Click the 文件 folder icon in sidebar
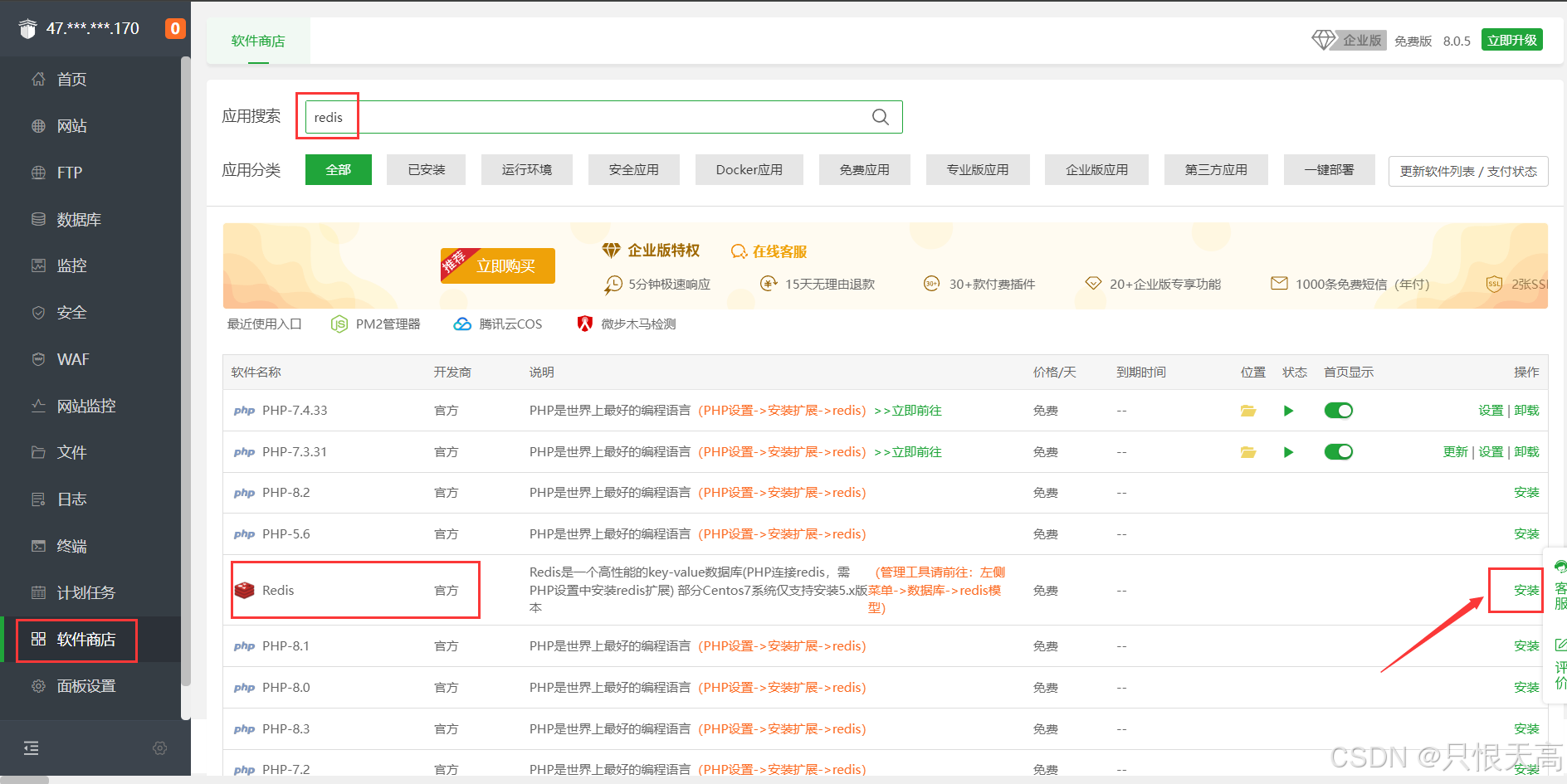The height and width of the screenshot is (784, 1567). [x=38, y=452]
